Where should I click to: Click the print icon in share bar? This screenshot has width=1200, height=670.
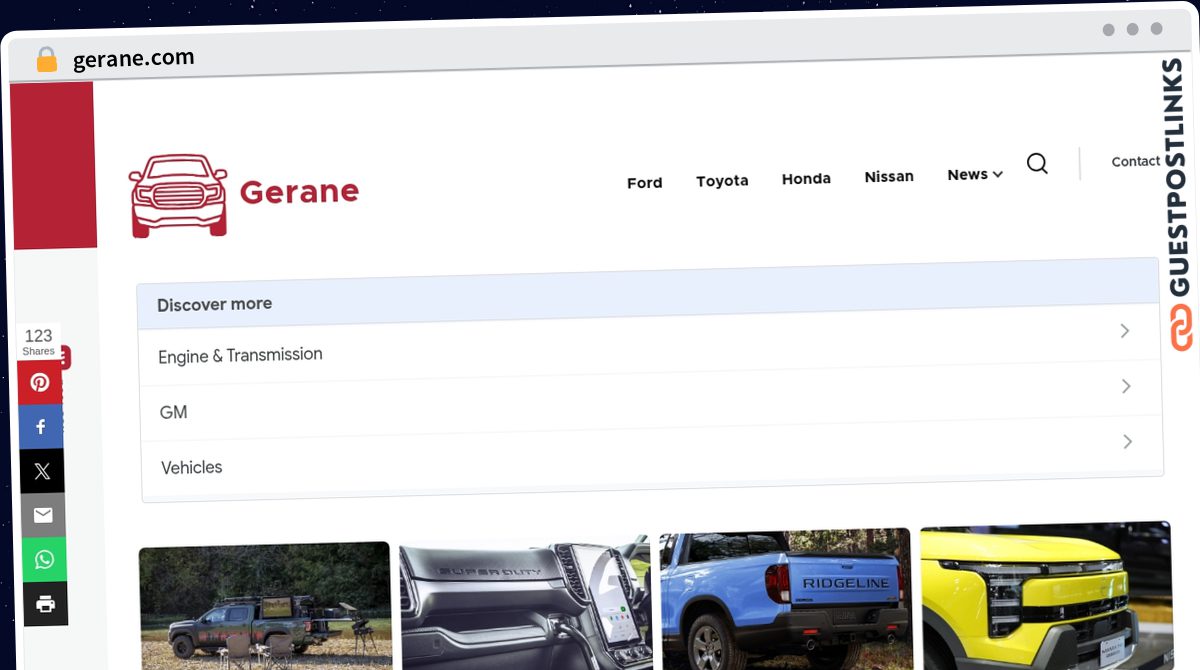pos(45,603)
